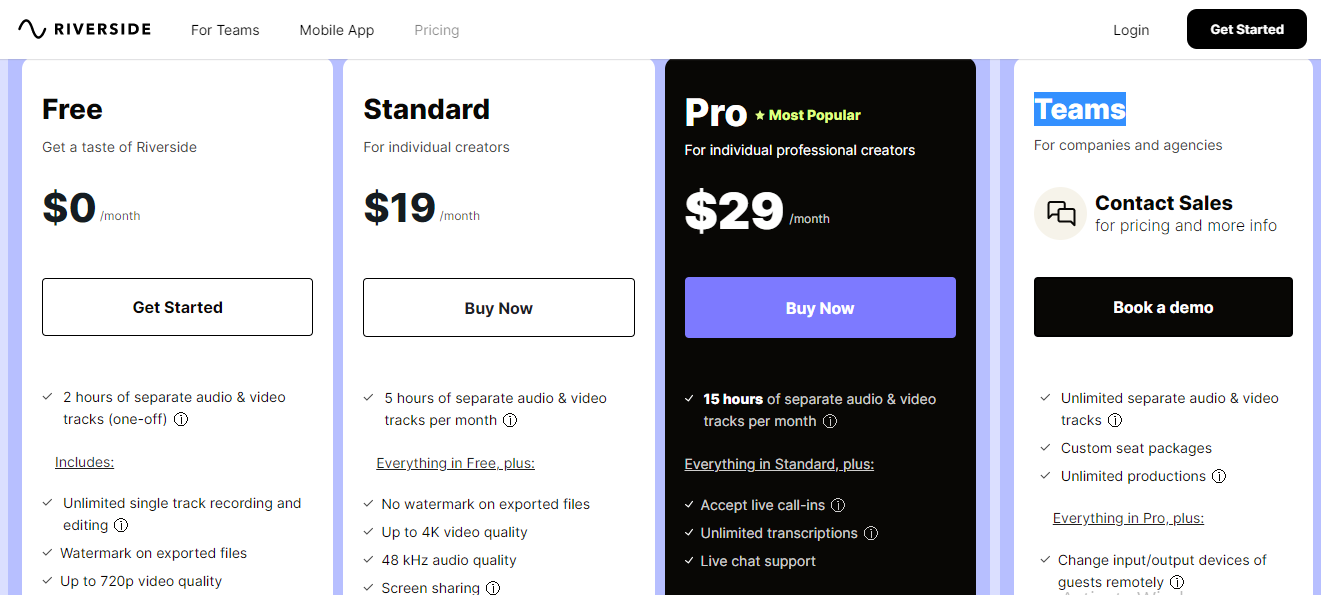
Task: Click info icon beside Pro tracks per month
Action: tap(829, 422)
